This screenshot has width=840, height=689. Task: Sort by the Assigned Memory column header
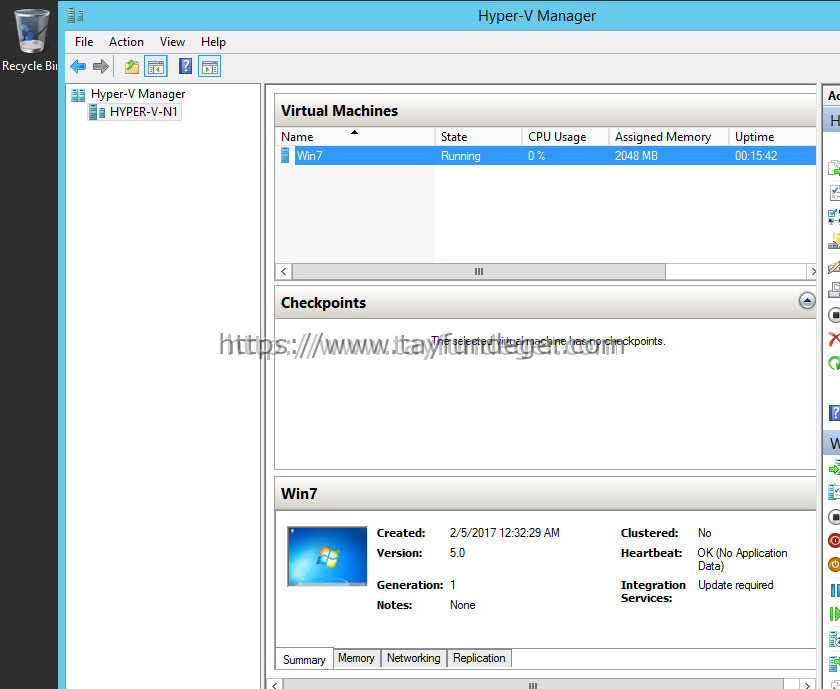pos(669,137)
